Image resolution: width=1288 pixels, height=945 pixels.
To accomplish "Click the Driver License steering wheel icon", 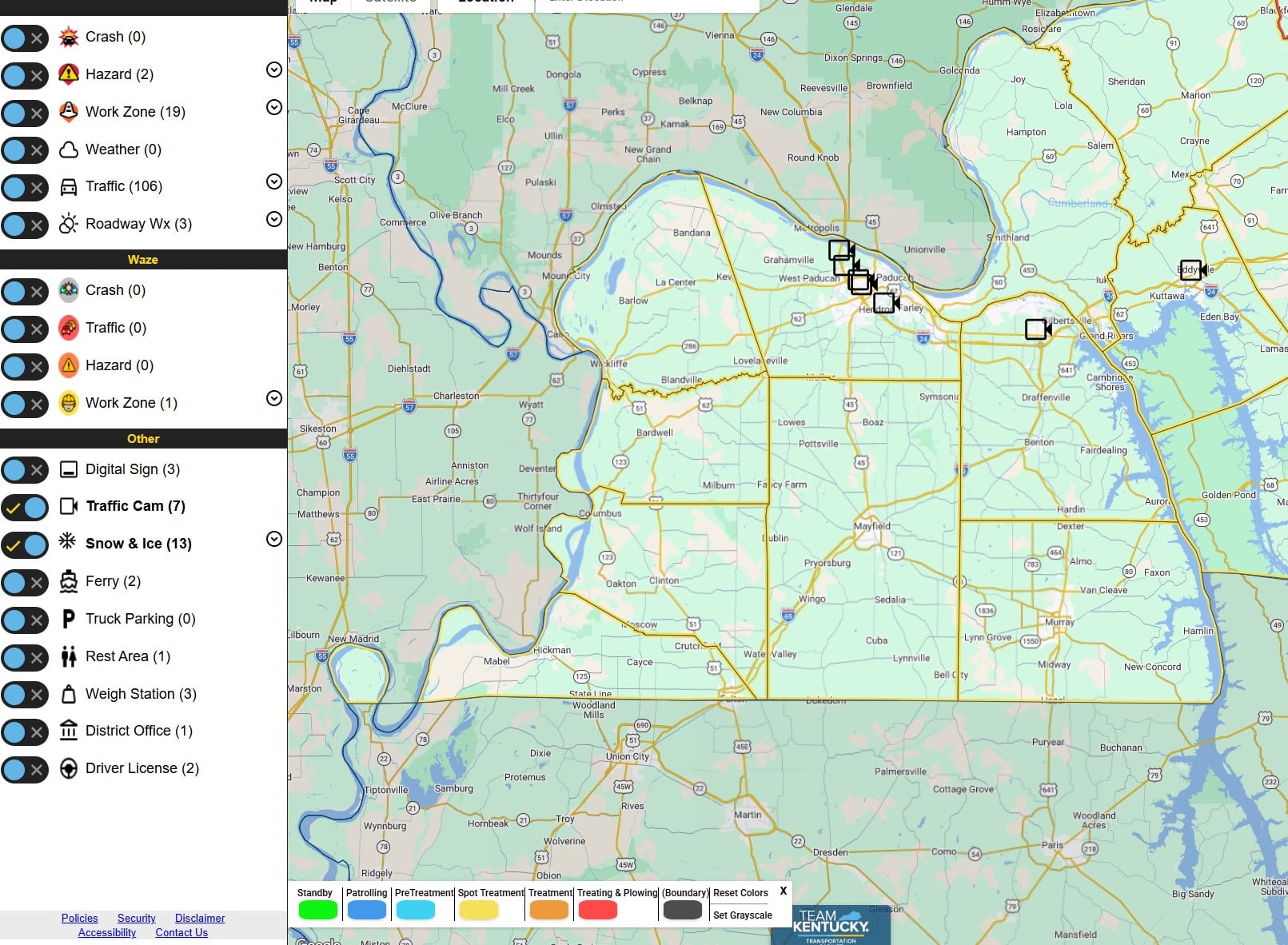I will click(x=69, y=768).
